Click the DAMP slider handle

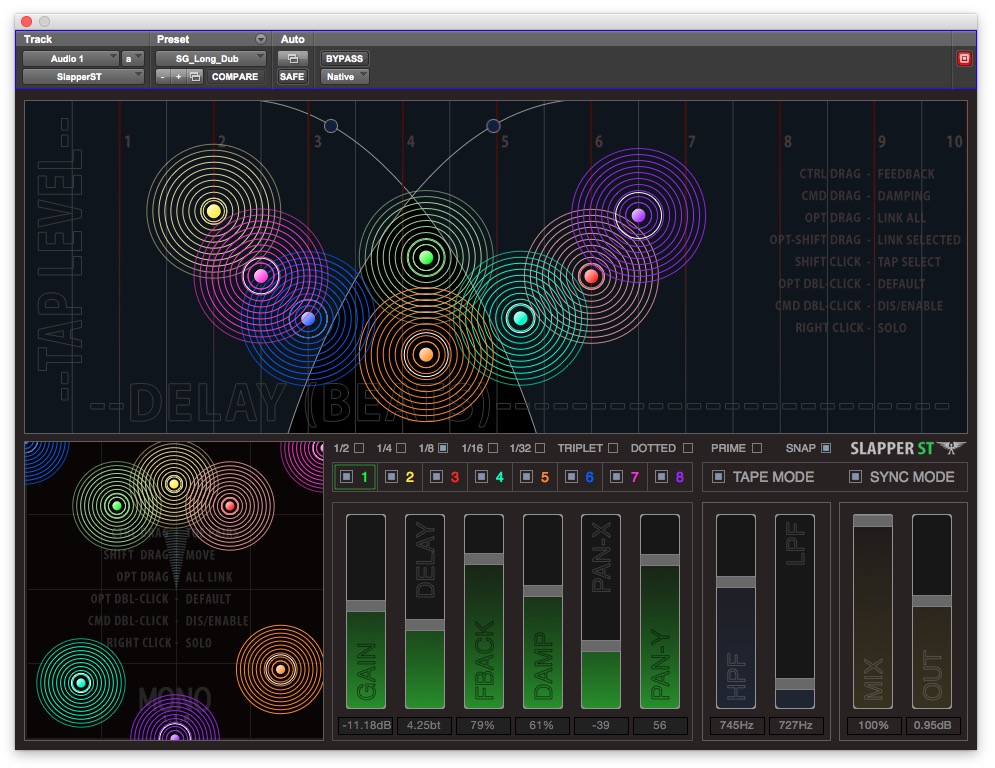[543, 590]
